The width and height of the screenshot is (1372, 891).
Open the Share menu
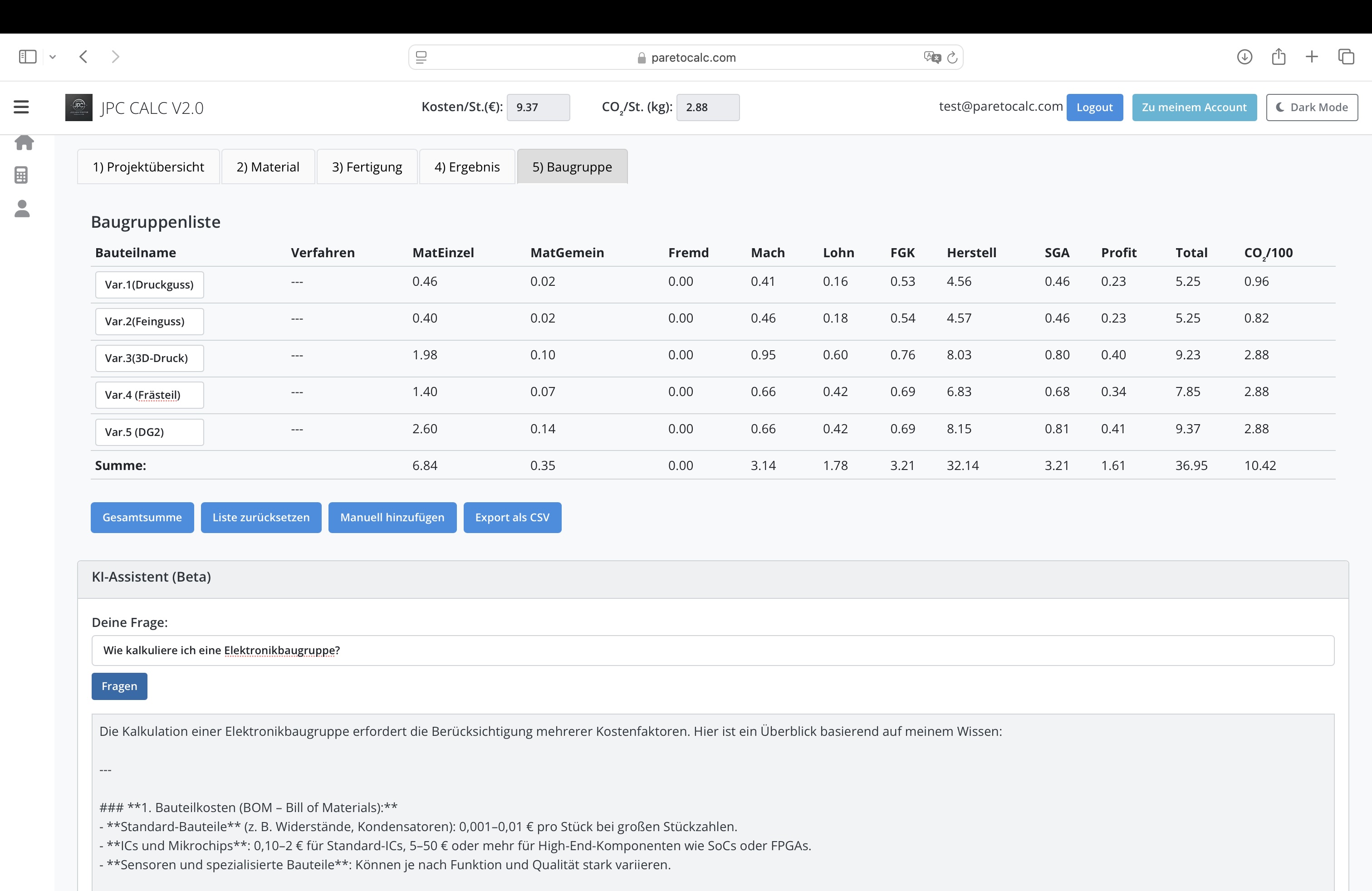point(1279,56)
